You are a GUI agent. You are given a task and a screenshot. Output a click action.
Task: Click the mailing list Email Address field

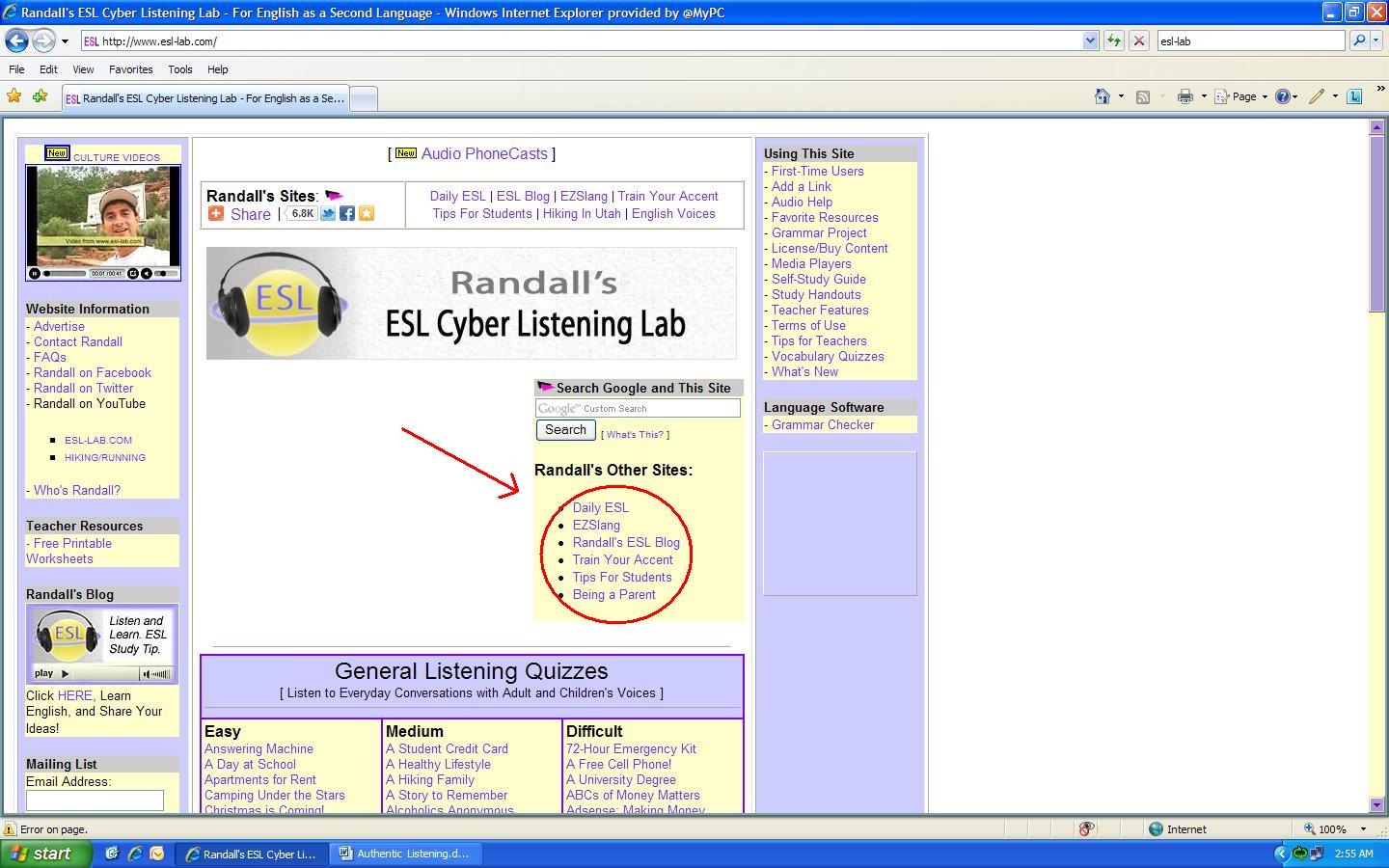95,800
